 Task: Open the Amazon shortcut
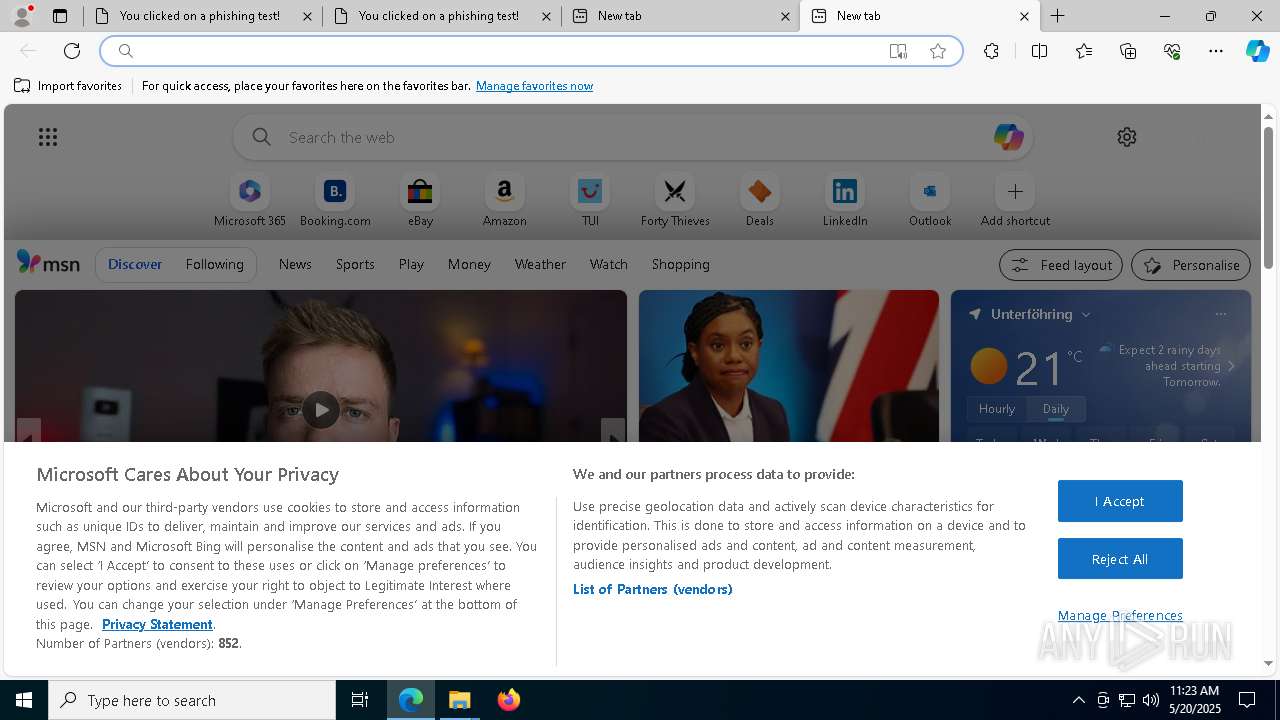pyautogui.click(x=504, y=201)
